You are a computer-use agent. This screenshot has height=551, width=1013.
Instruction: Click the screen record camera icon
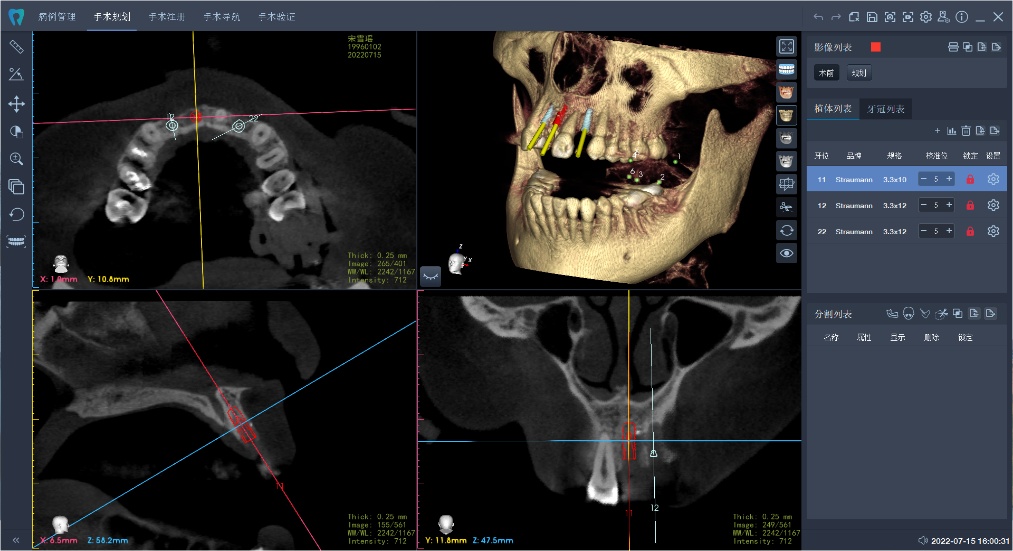click(x=908, y=17)
